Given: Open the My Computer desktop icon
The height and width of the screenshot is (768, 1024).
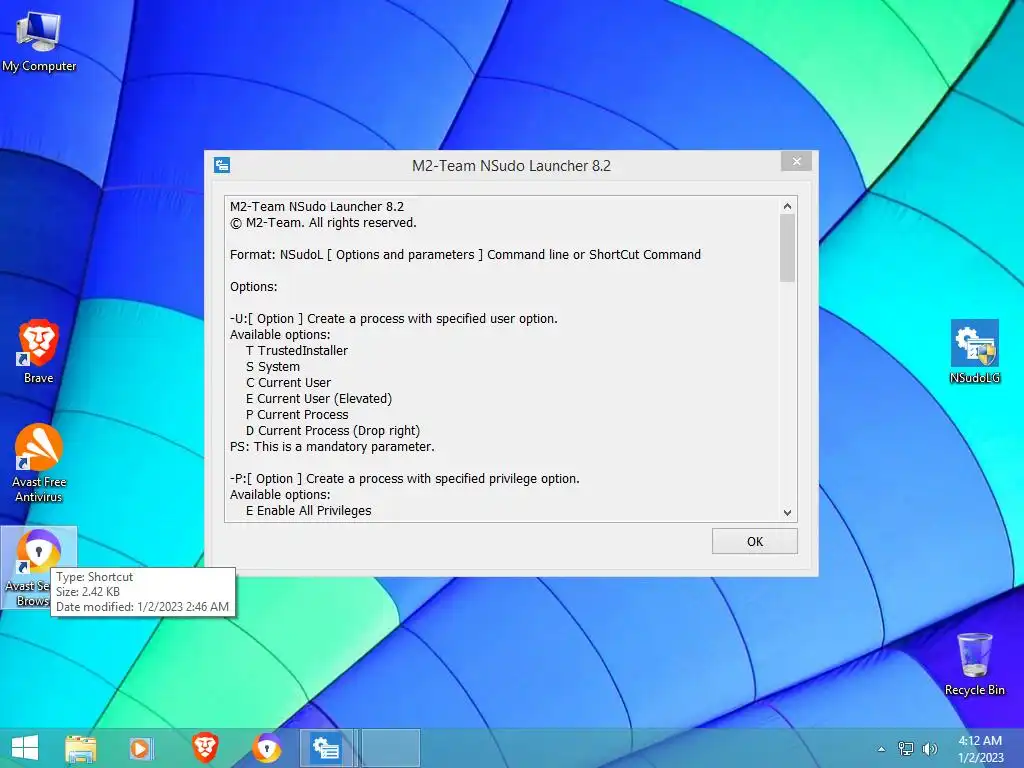Looking at the screenshot, I should [x=39, y=42].
